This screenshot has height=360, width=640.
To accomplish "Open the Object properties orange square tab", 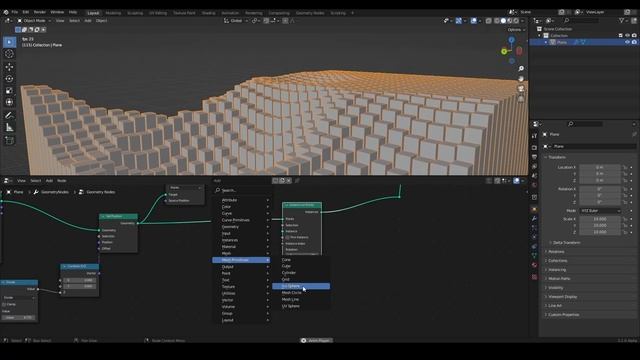I will click(534, 209).
